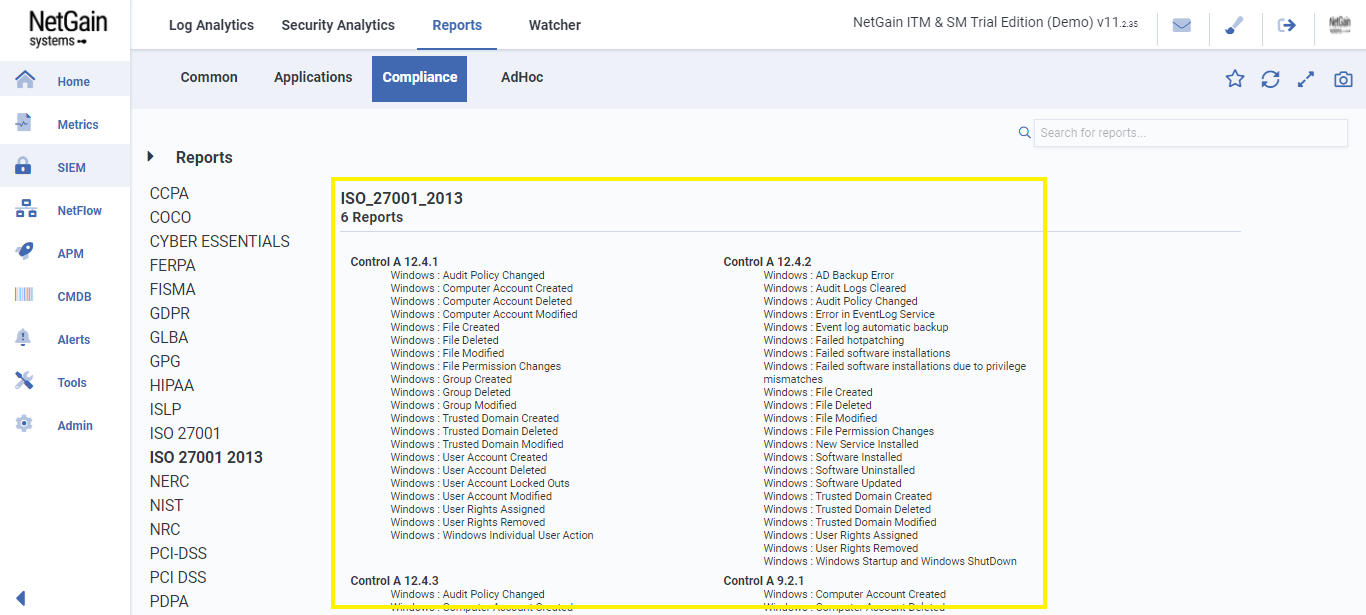
Task: Open Metrics in the sidebar
Action: click(x=78, y=125)
